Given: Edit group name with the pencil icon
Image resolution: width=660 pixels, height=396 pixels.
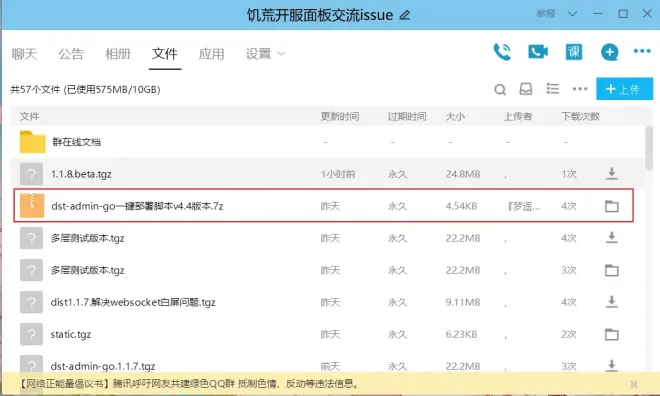Looking at the screenshot, I should (405, 15).
